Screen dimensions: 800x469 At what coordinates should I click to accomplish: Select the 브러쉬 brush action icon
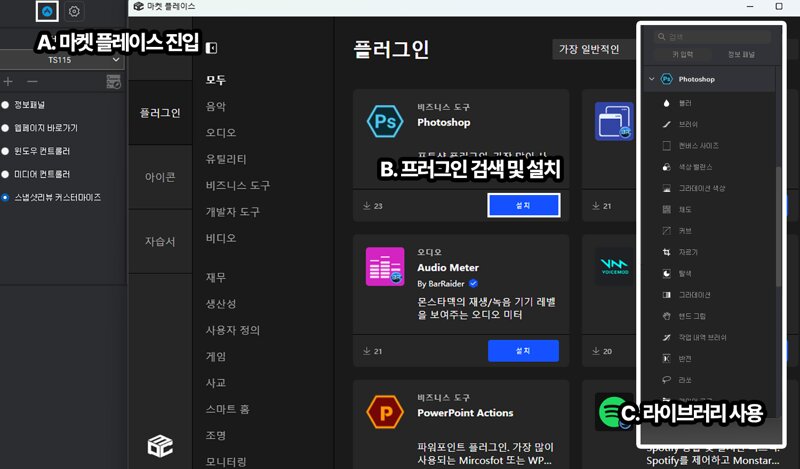pos(666,124)
